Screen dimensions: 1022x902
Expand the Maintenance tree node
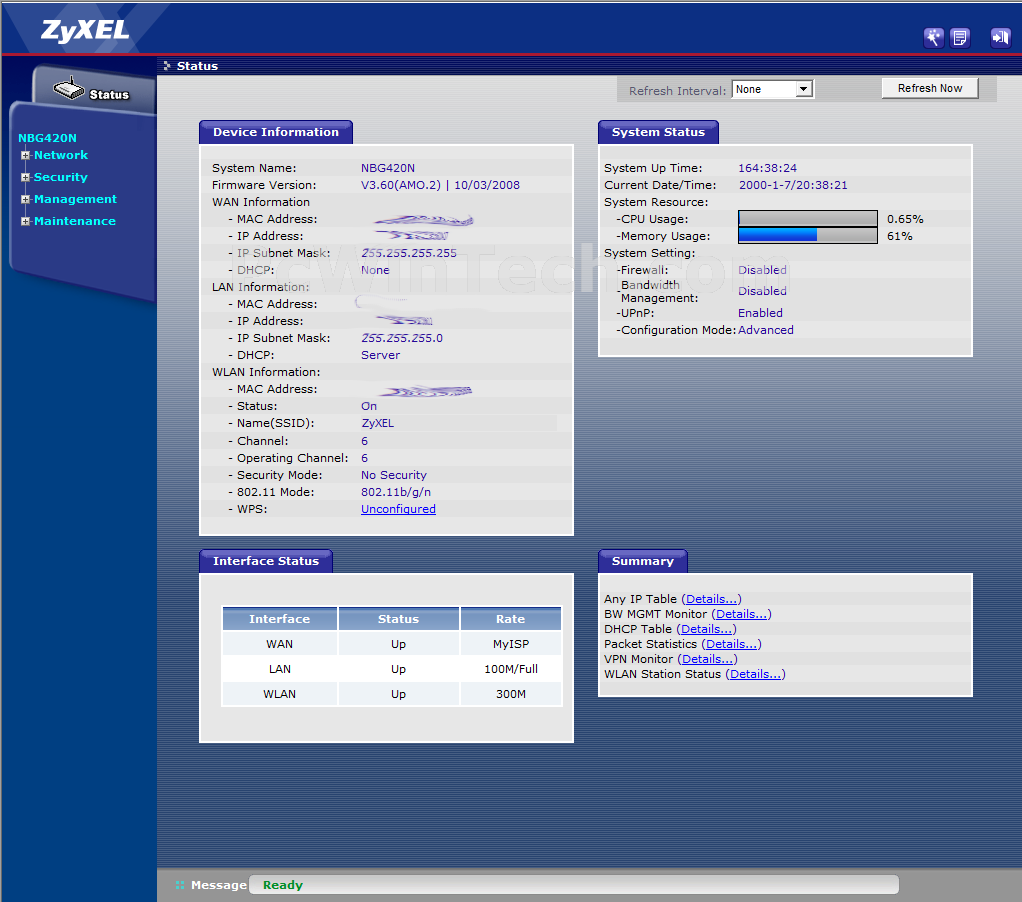tap(25, 222)
